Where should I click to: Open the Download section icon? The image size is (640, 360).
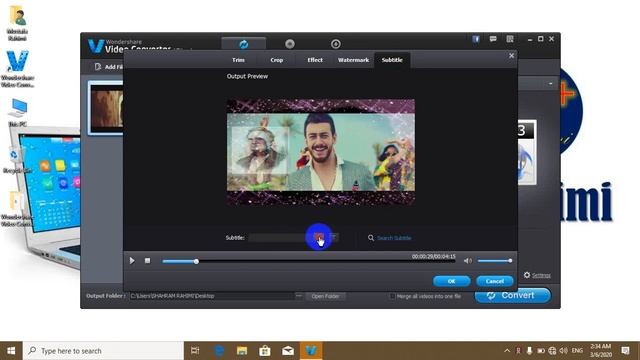click(336, 44)
